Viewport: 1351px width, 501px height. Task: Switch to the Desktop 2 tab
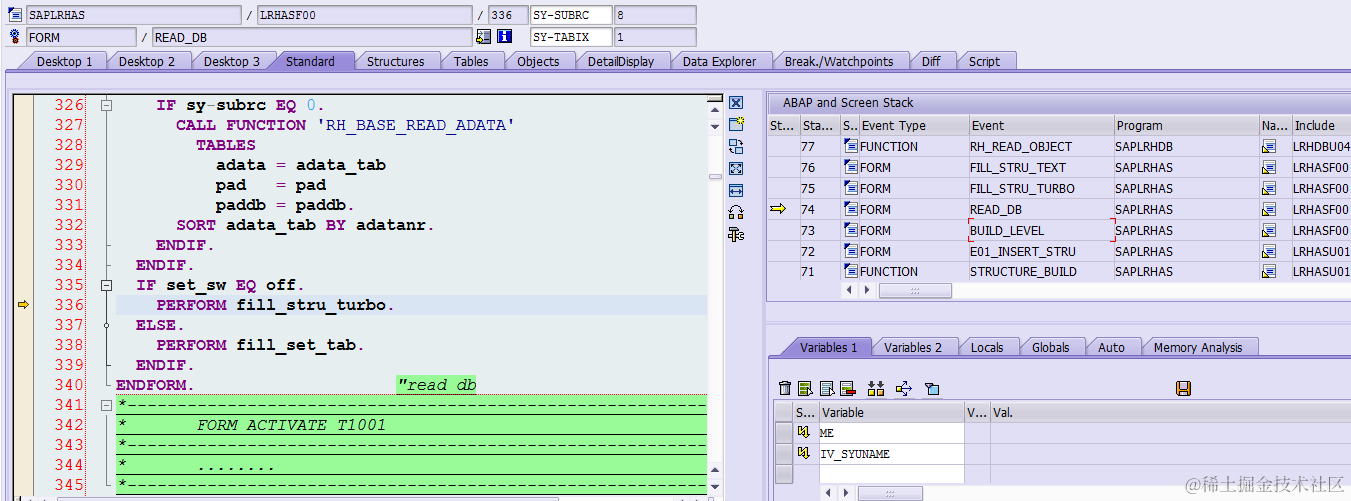click(x=147, y=62)
